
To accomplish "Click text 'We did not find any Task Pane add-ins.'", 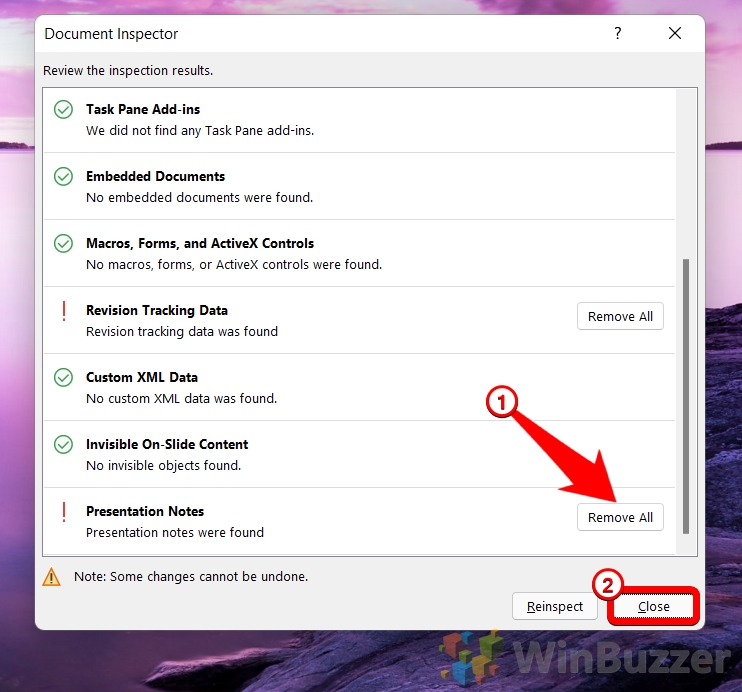I will [x=200, y=131].
